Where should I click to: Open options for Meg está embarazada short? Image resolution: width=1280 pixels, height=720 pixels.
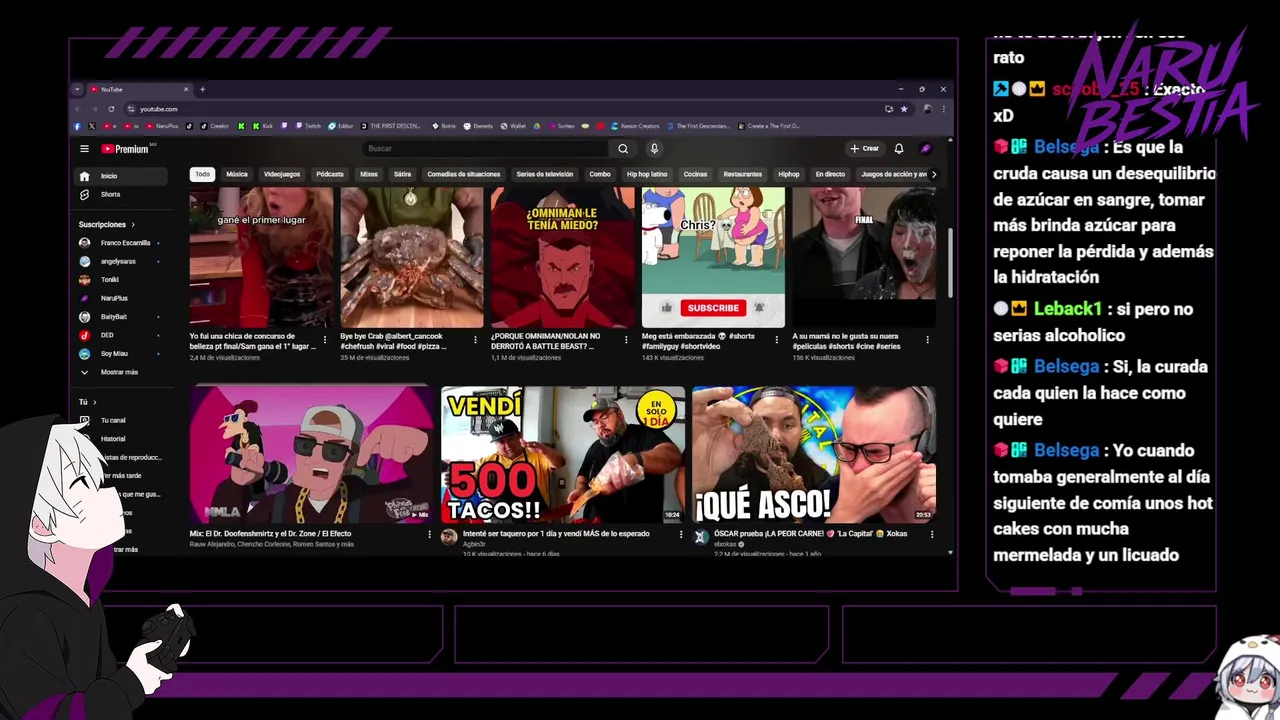point(777,340)
